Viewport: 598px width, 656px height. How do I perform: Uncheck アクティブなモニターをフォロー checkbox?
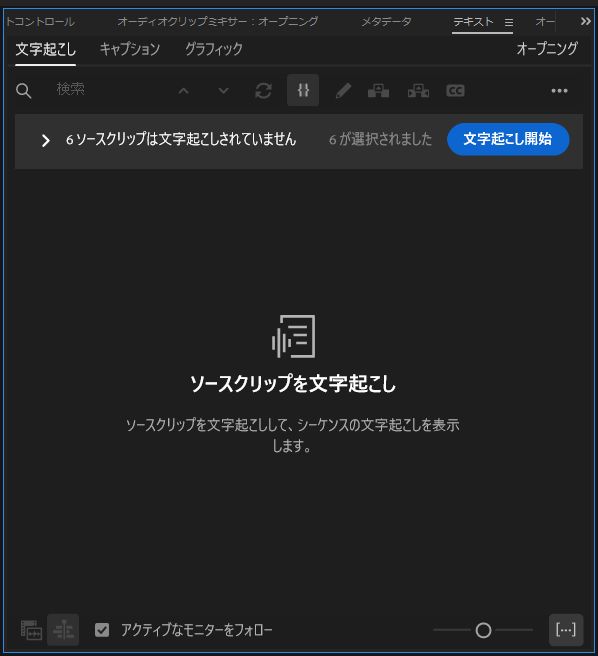[102, 630]
